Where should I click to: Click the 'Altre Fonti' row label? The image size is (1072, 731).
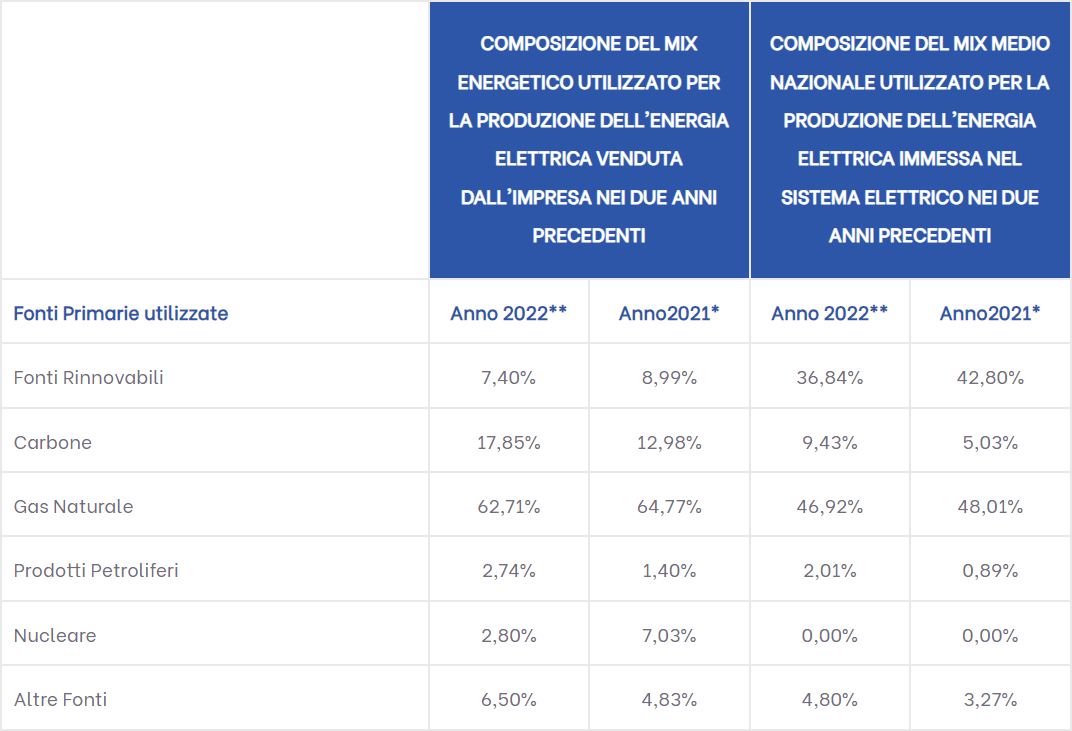pyautogui.click(x=61, y=700)
